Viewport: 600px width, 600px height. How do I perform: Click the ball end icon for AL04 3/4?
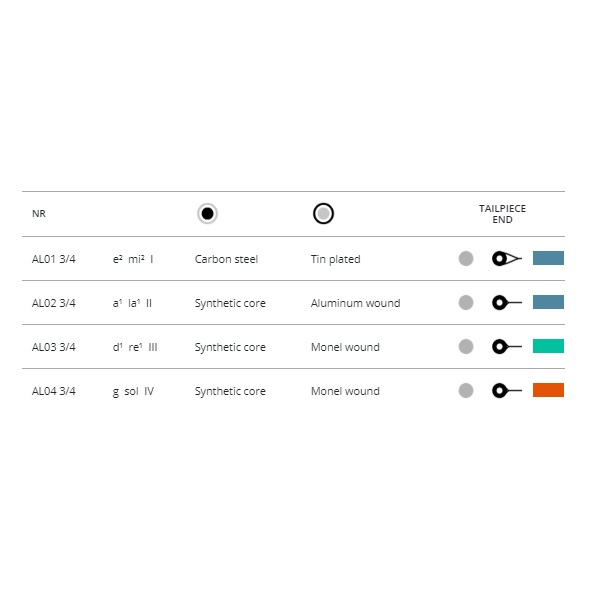(506, 390)
